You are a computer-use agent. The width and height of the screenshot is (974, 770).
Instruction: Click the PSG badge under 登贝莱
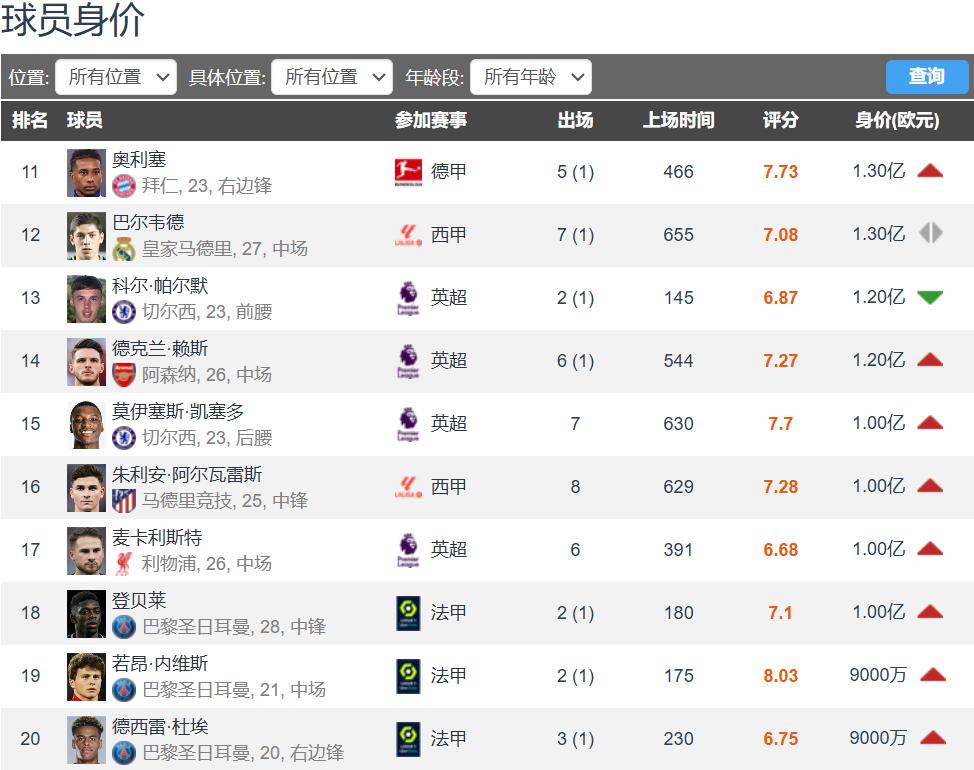pos(124,627)
